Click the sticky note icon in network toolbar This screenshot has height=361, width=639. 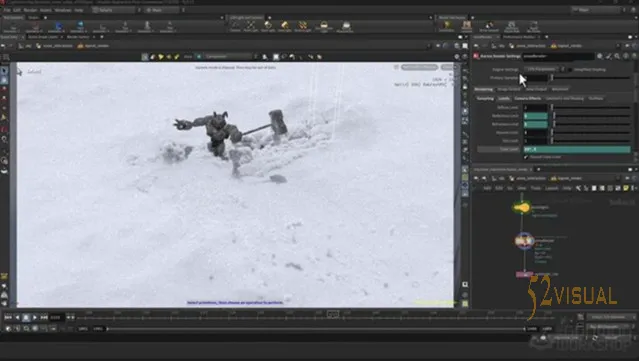point(626,188)
